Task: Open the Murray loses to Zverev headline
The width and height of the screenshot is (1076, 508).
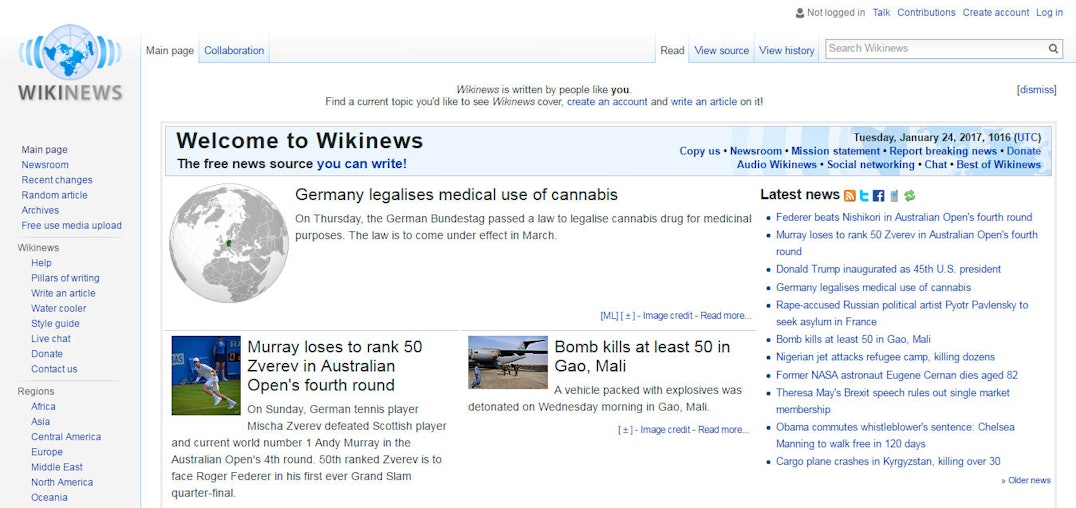Action: tap(334, 365)
